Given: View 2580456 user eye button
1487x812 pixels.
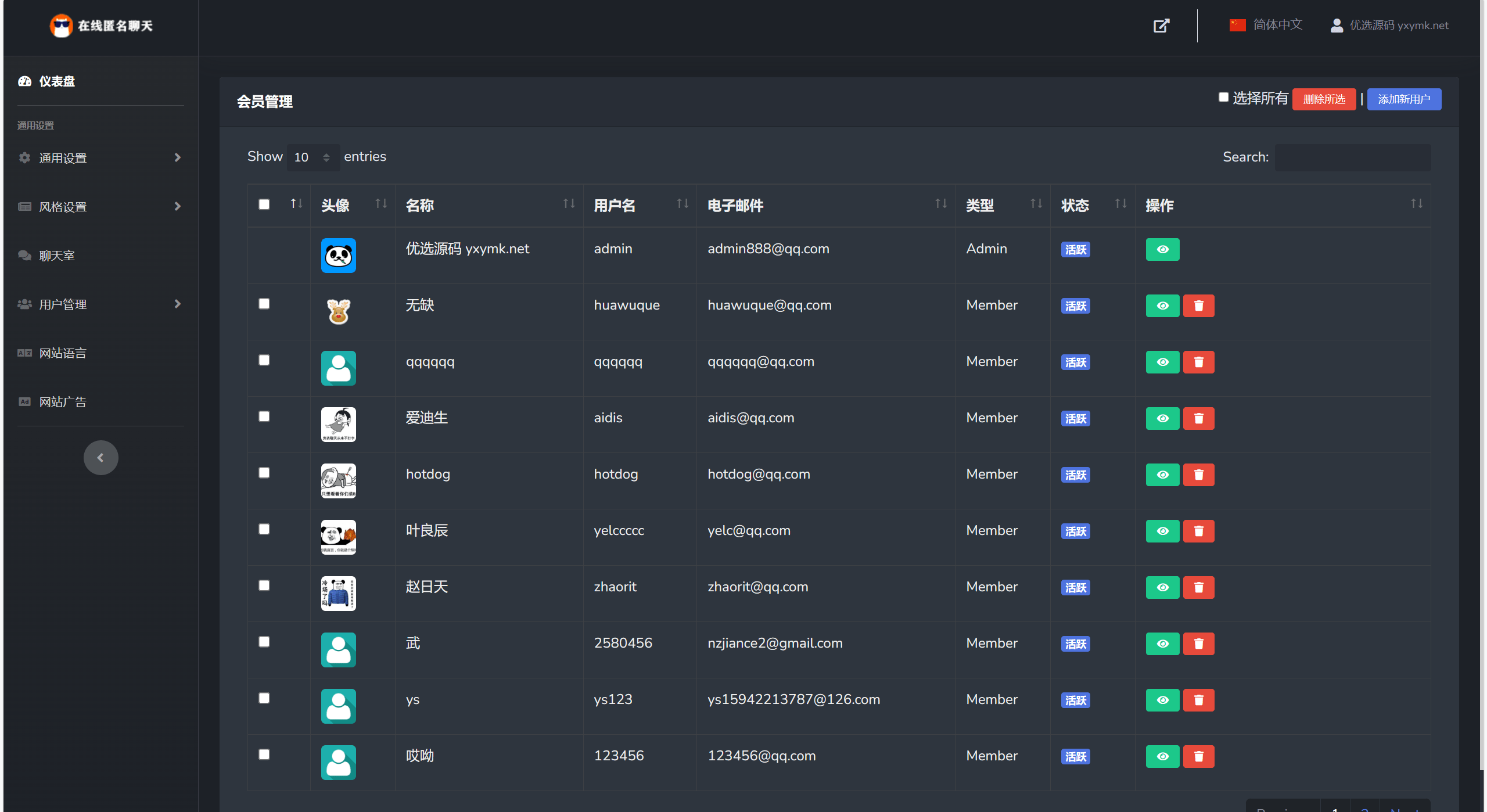Looking at the screenshot, I should click(x=1162, y=644).
